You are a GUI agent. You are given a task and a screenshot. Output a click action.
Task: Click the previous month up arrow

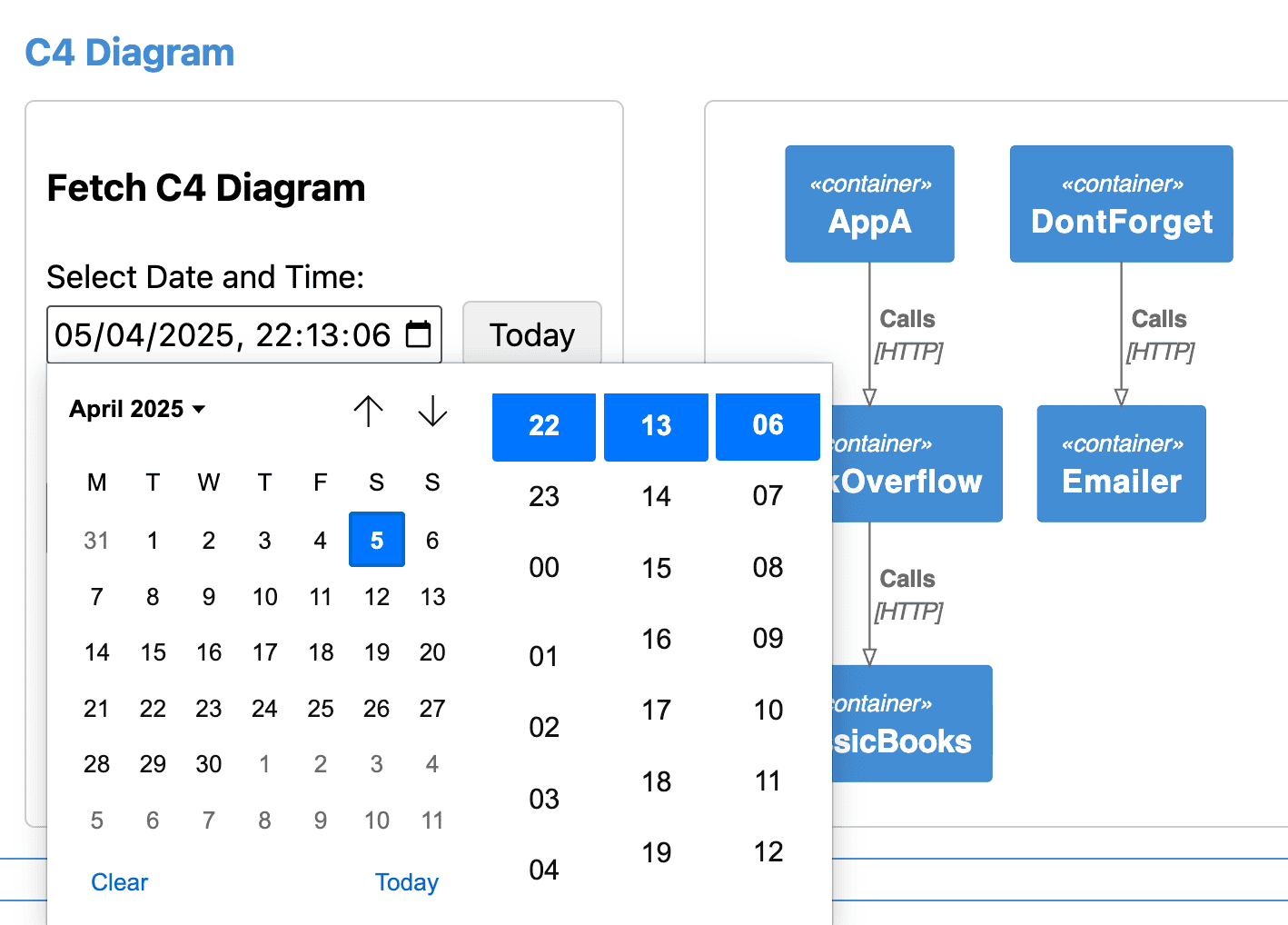[x=368, y=411]
